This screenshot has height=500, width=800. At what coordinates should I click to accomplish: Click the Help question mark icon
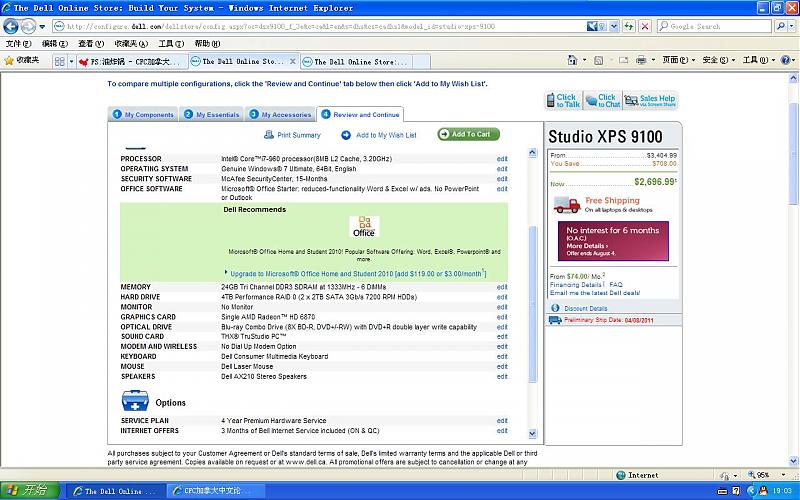(785, 60)
